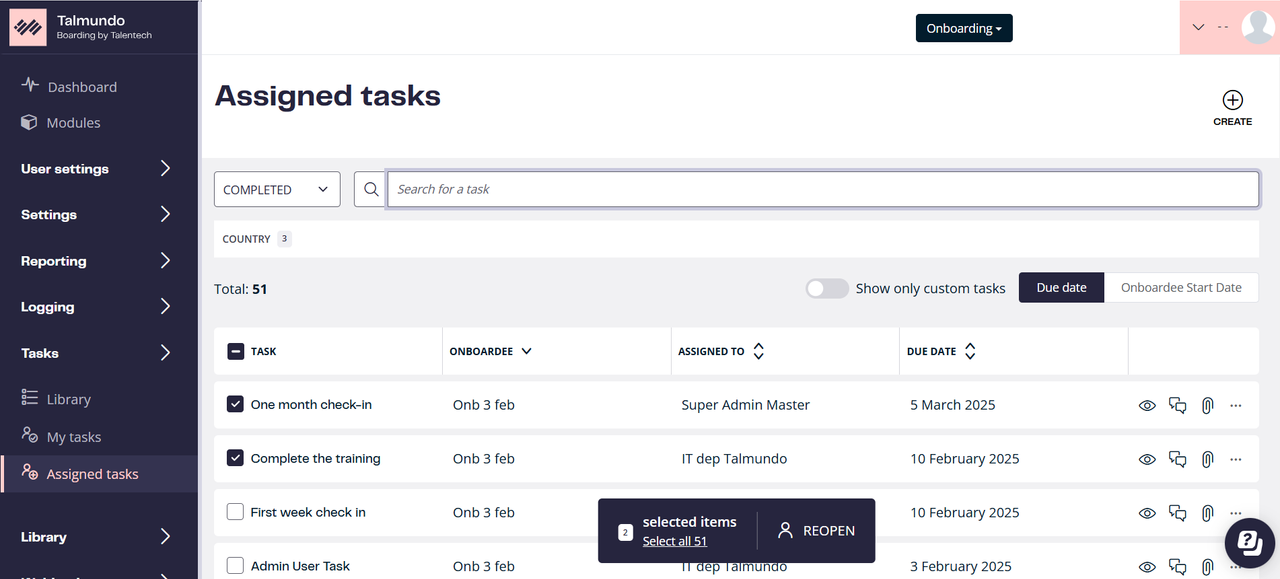Click the user avatar icon
The width and height of the screenshot is (1280, 579).
tap(1257, 27)
